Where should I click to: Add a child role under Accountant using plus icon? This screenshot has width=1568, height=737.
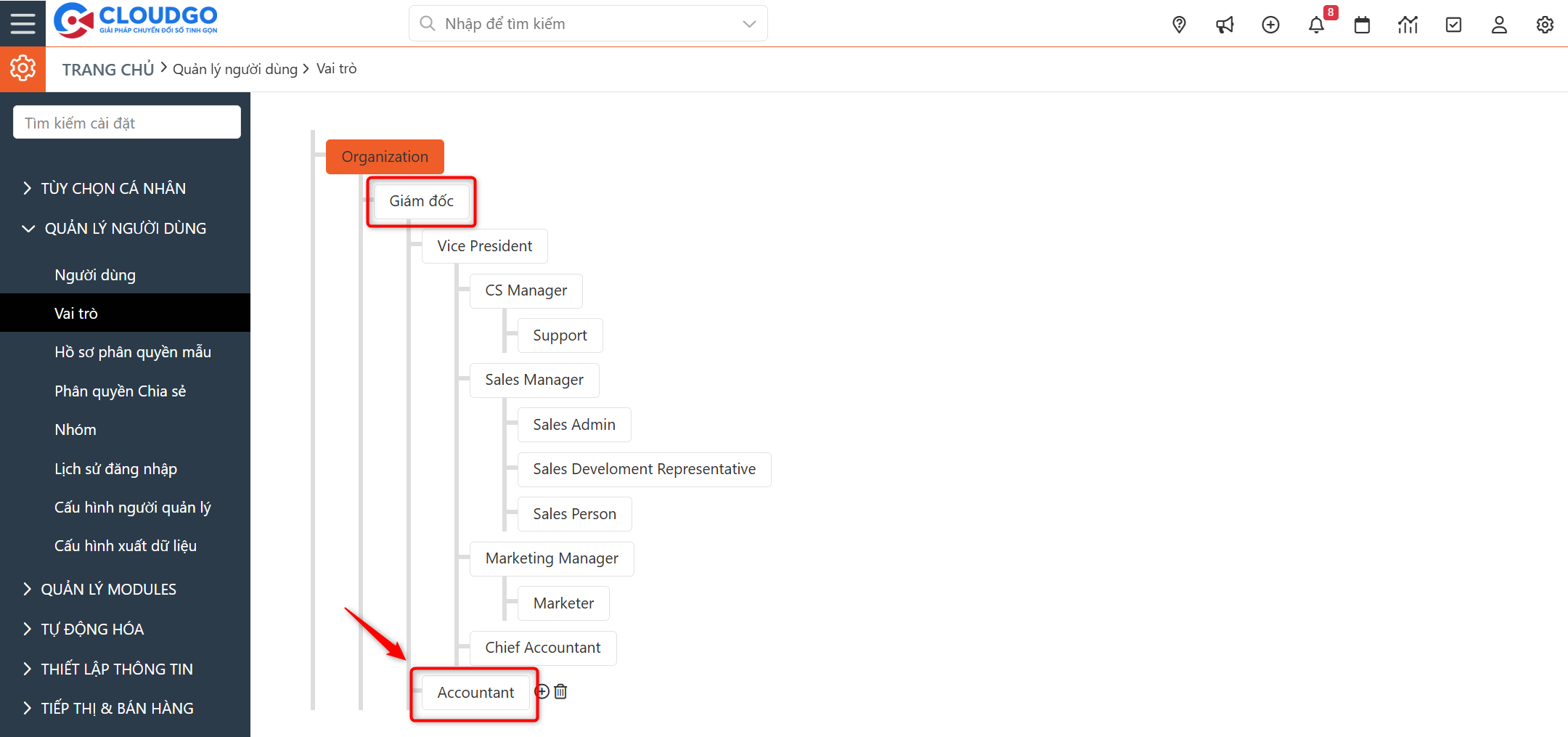click(x=541, y=691)
